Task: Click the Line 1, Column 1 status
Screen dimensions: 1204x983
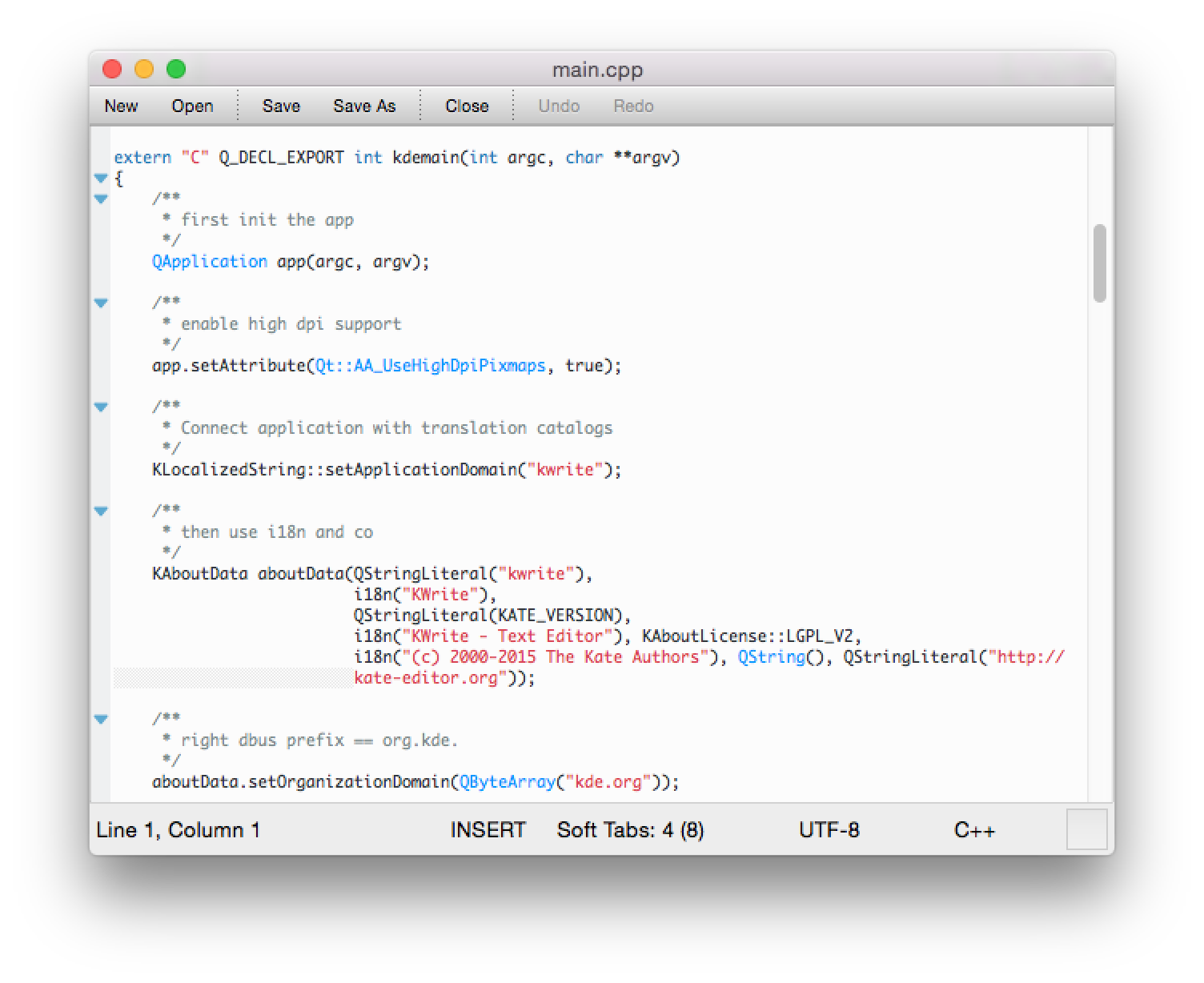Action: coord(178,830)
